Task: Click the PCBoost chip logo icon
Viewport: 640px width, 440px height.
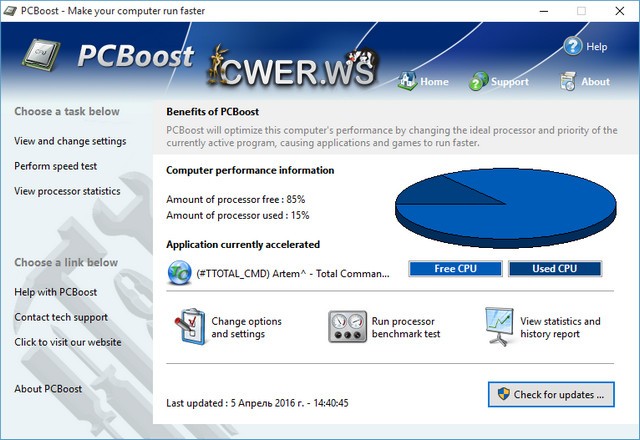Action: click(x=41, y=56)
